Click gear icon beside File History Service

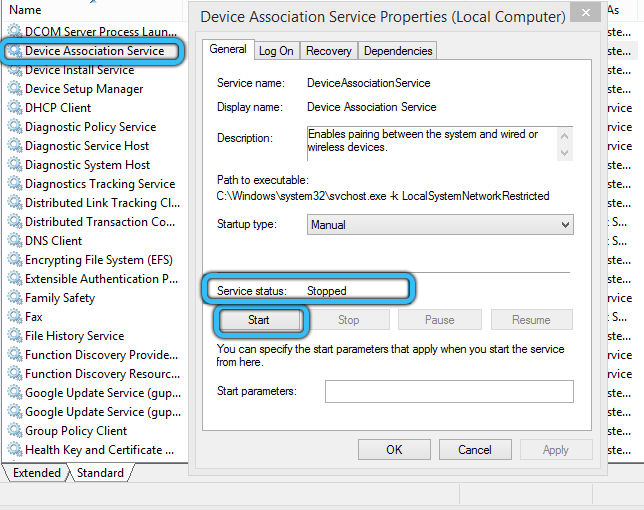click(15, 335)
